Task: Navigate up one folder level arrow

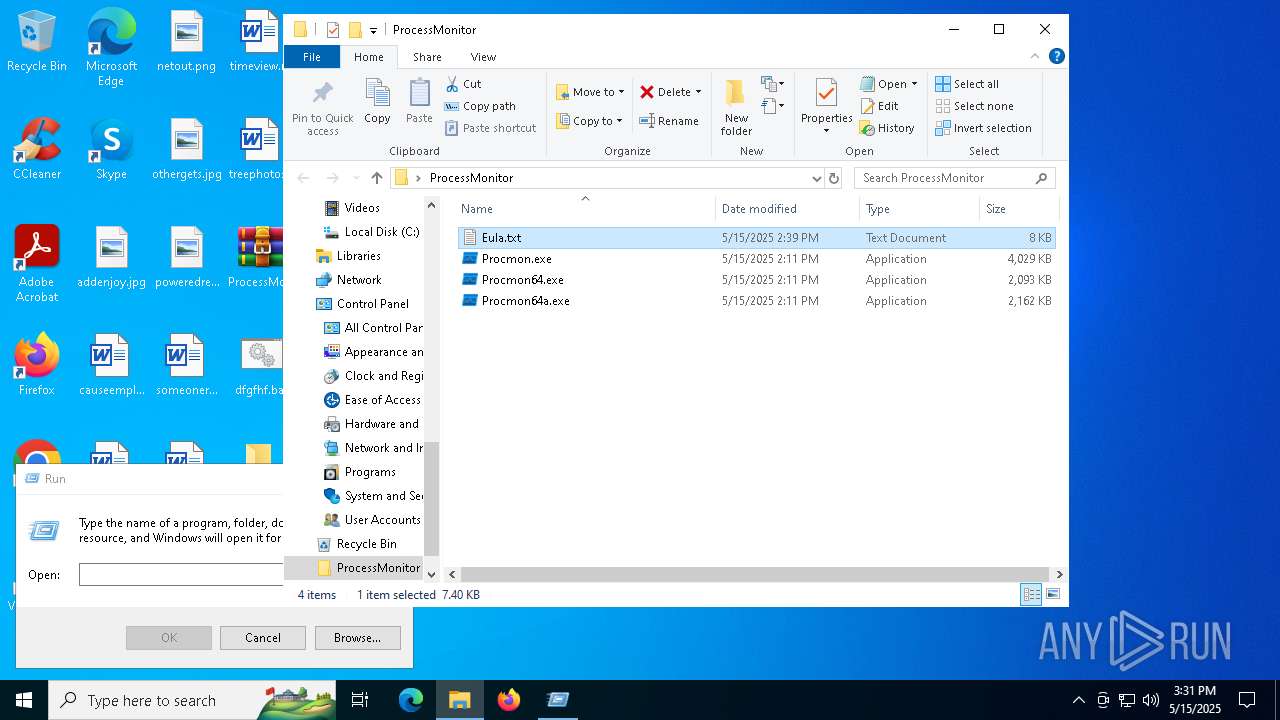Action: pyautogui.click(x=376, y=178)
